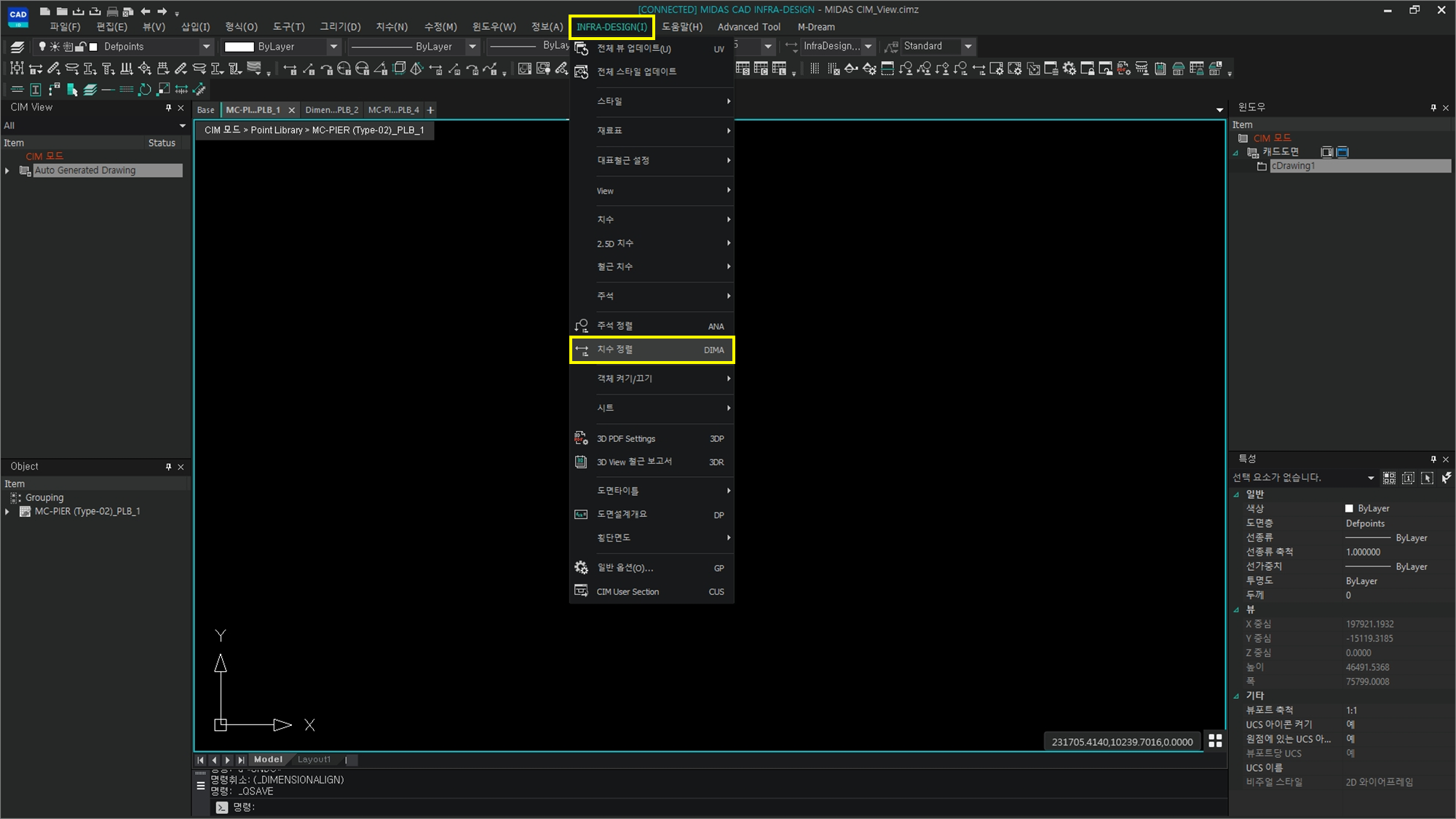
Task: Click the layout view icon beside 캐드도면
Action: 1326,152
